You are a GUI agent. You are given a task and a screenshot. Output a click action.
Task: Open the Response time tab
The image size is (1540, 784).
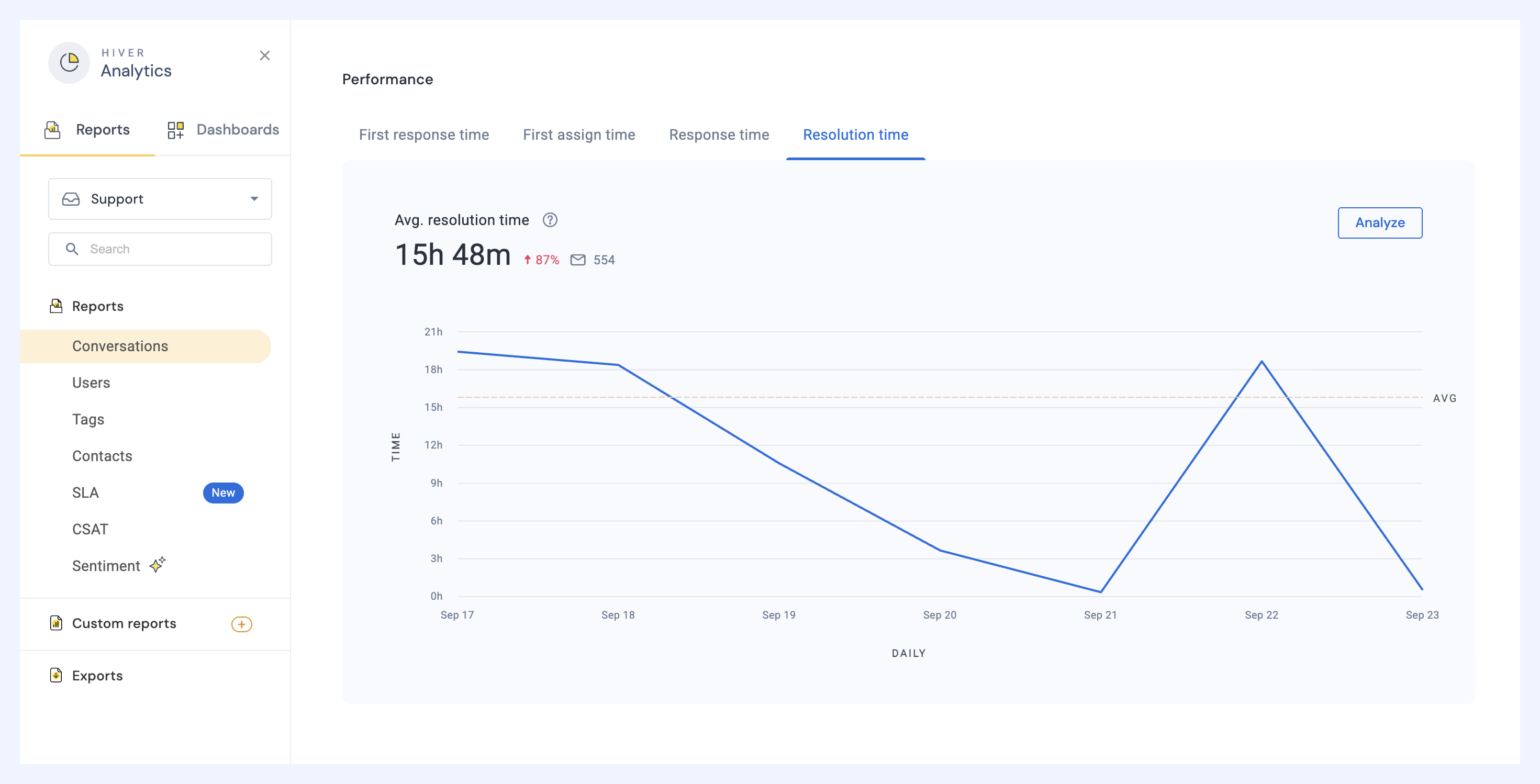(719, 135)
